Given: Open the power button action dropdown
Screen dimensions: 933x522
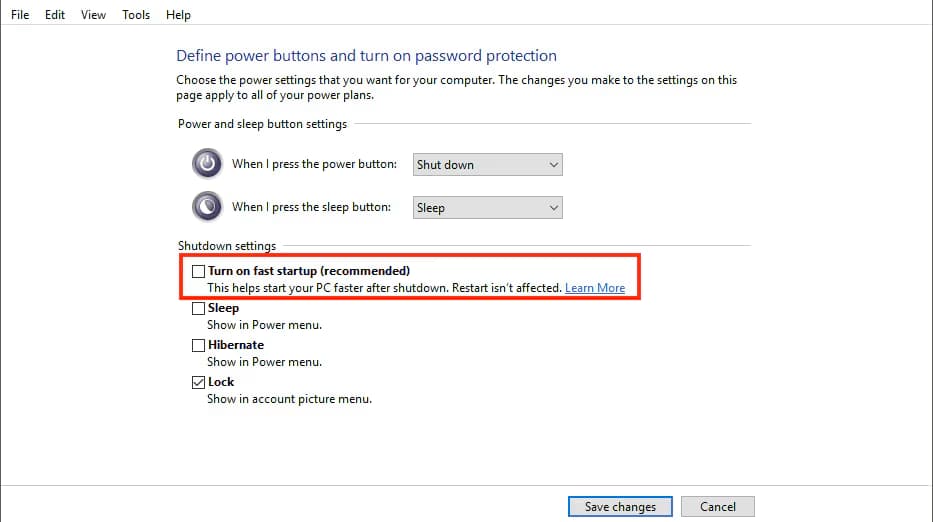Looking at the screenshot, I should click(487, 164).
